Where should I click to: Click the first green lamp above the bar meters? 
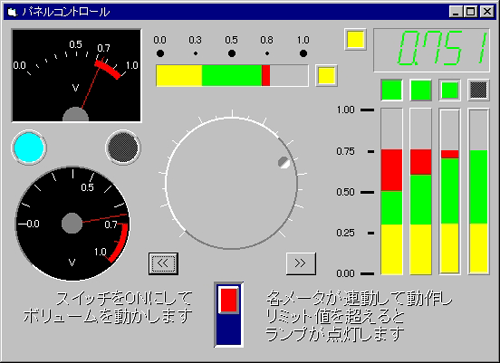click(392, 90)
